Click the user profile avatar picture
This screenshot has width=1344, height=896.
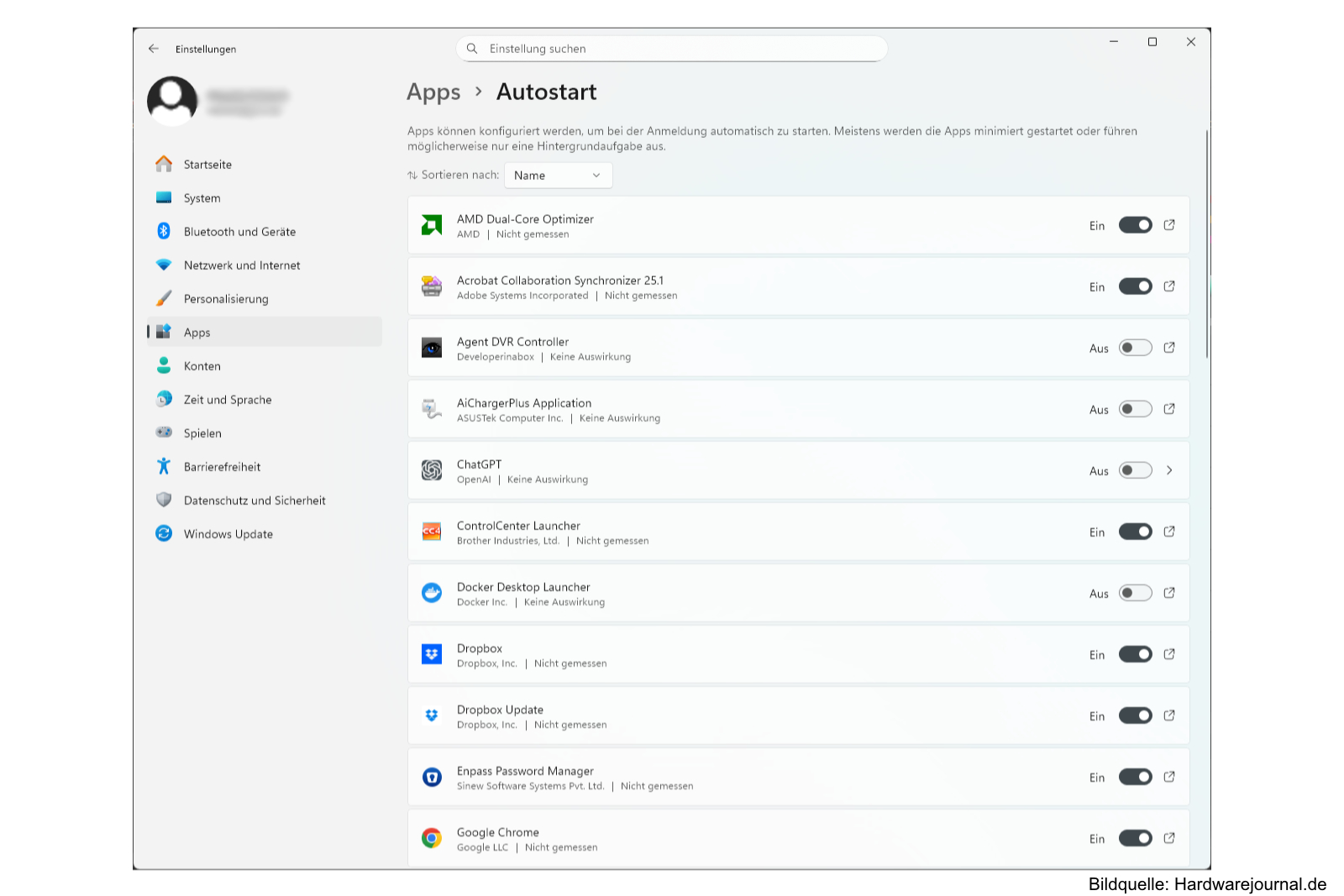172,101
